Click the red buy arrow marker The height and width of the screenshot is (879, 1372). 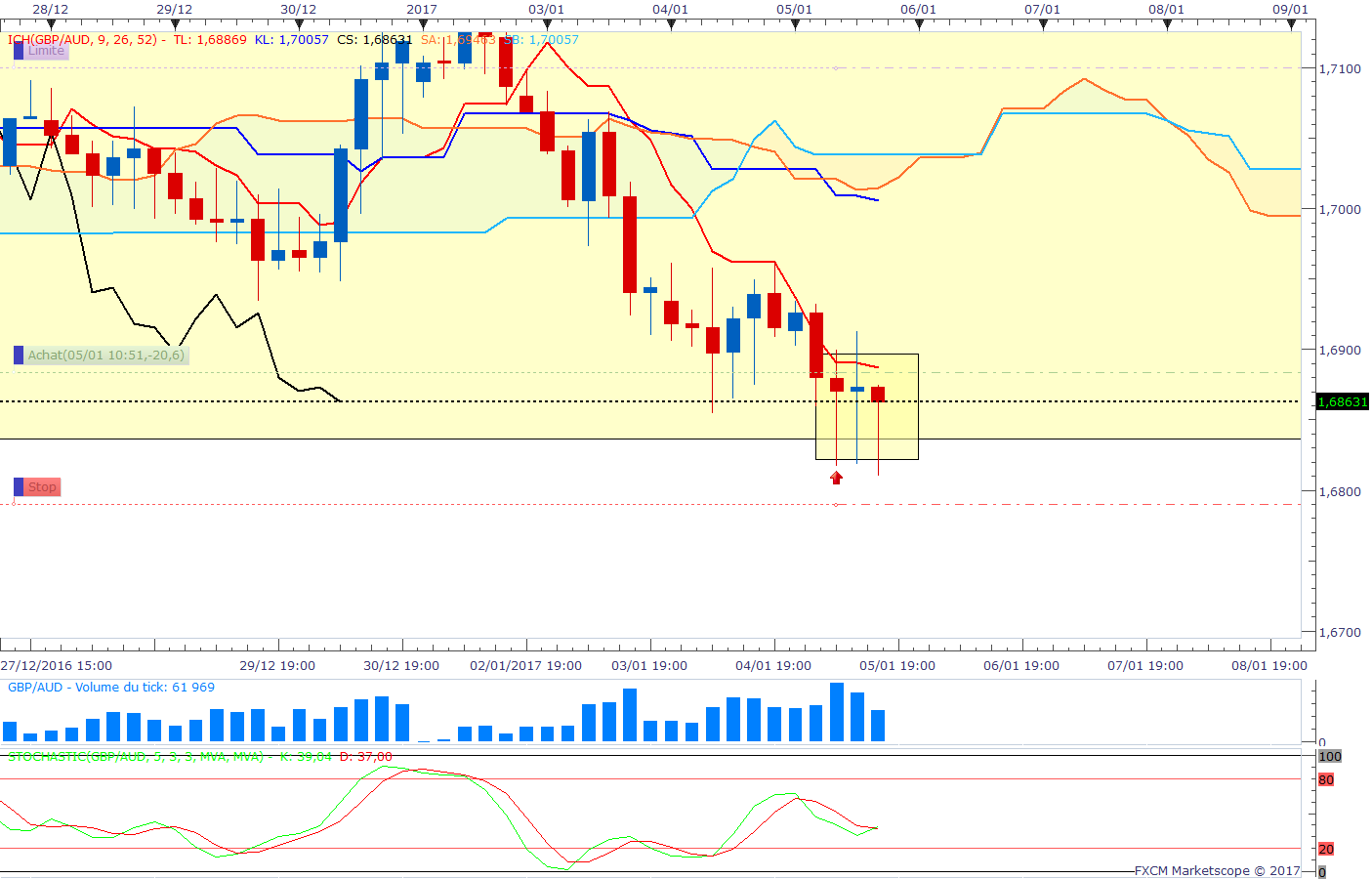836,478
